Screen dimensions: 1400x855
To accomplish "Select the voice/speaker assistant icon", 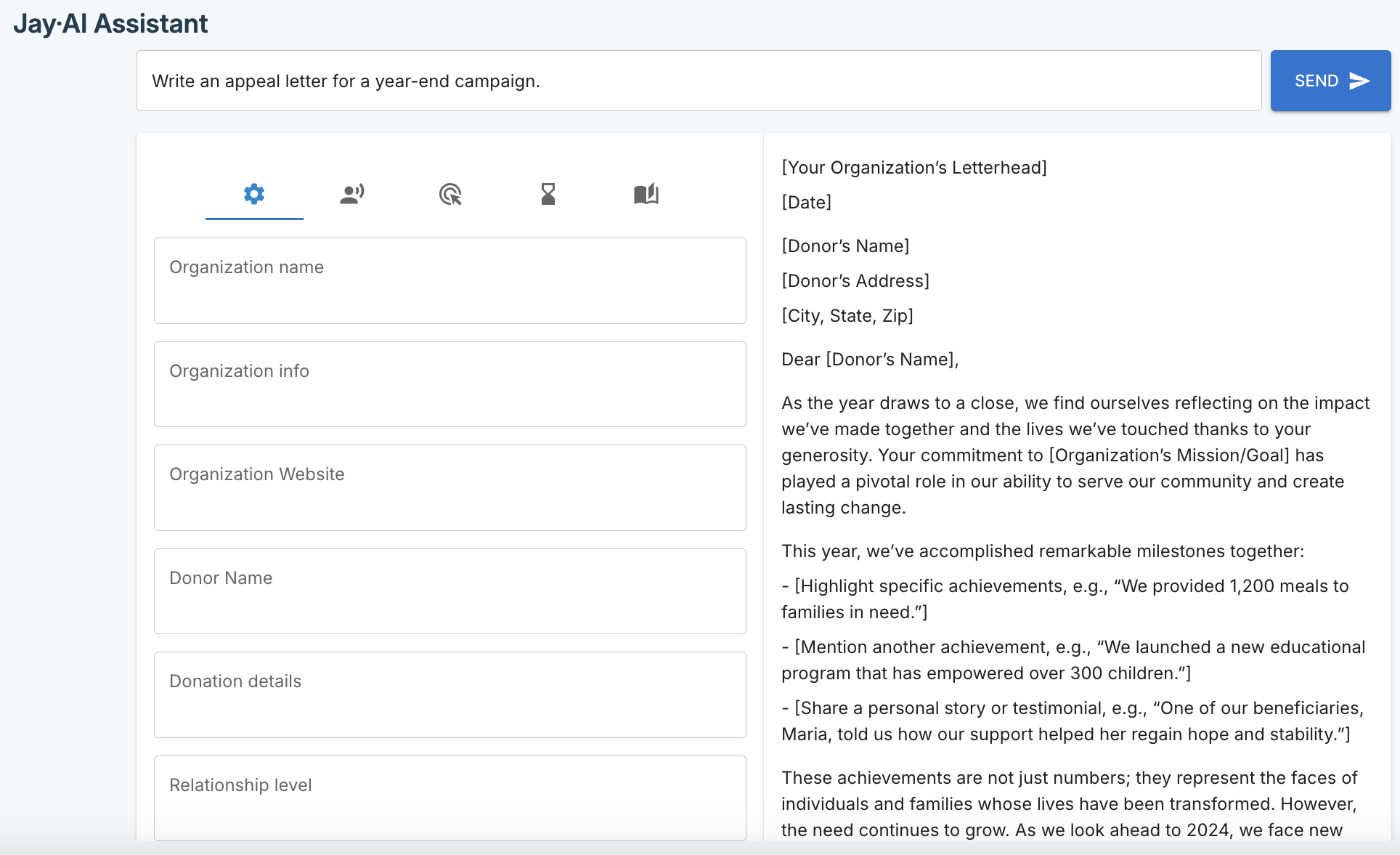I will pos(352,195).
